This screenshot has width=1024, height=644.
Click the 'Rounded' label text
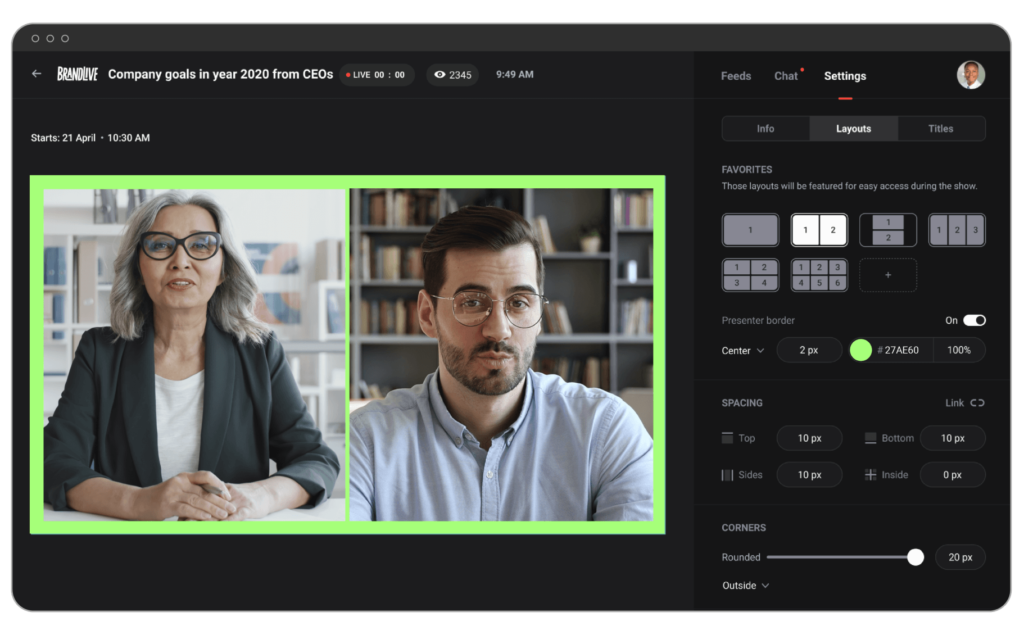741,557
